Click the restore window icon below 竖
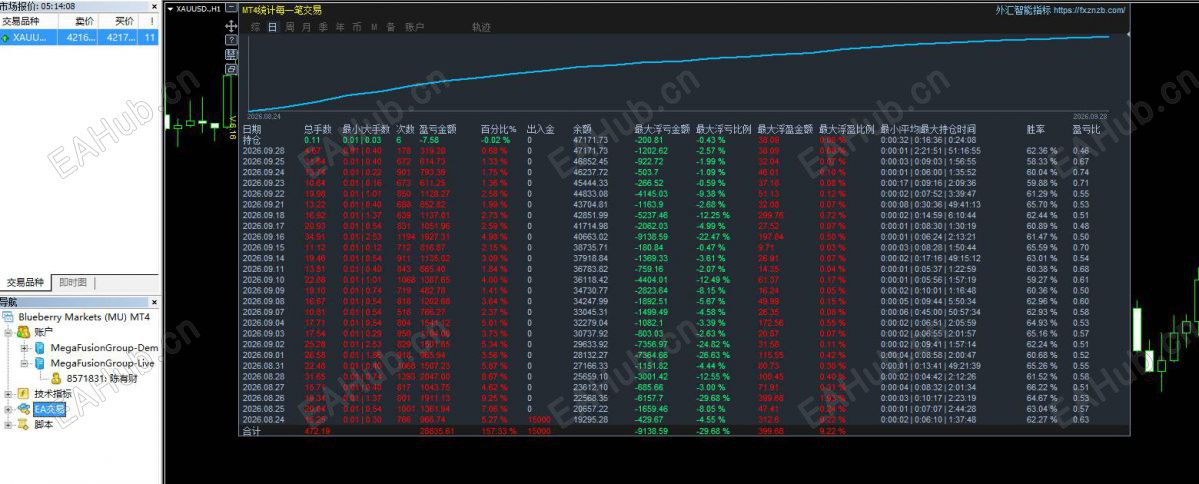Viewport: 1199px width, 484px height. click(231, 69)
